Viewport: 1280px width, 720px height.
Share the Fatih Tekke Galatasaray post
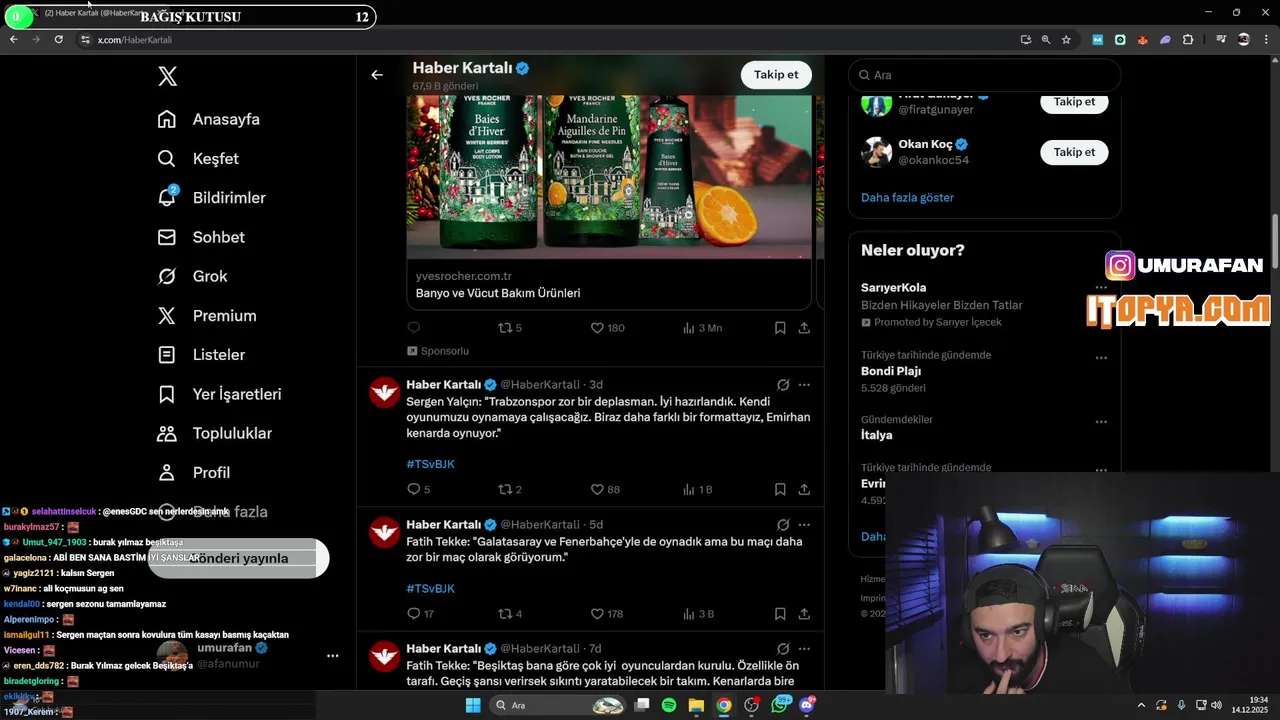[804, 613]
